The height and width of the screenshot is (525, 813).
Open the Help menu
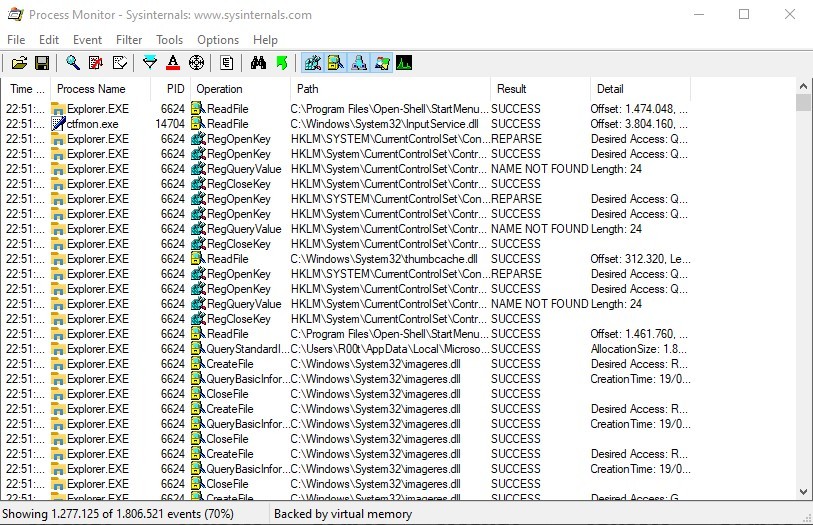coord(265,40)
